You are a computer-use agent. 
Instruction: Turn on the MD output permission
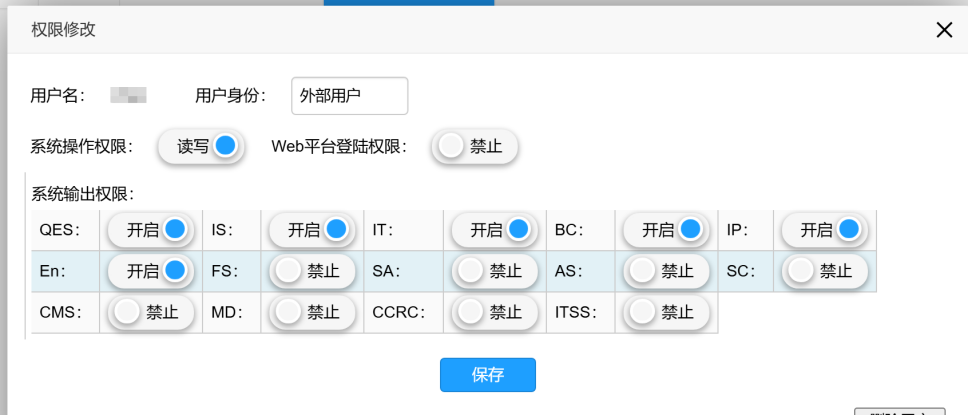312,312
